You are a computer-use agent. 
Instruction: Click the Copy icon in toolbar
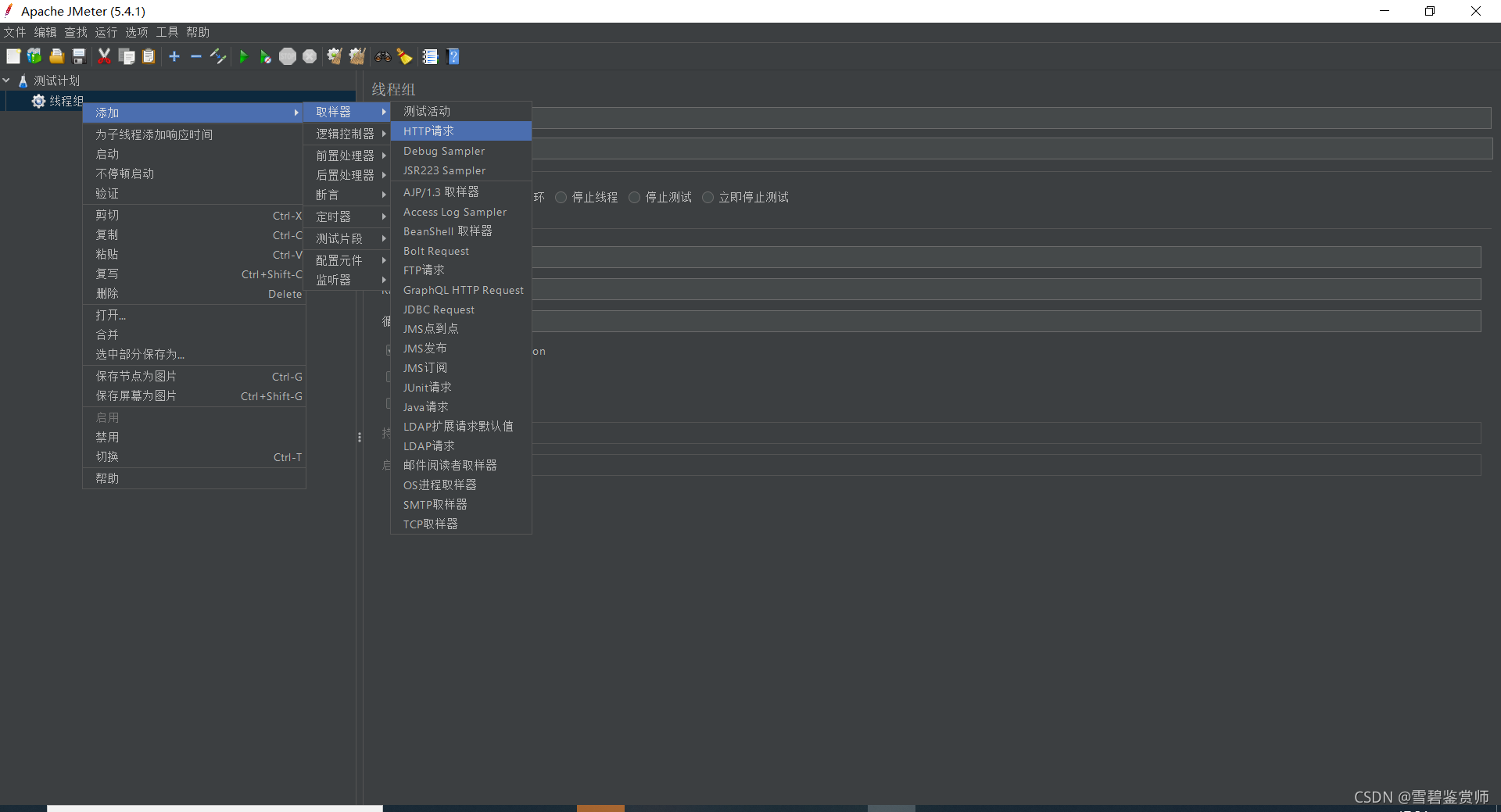pyautogui.click(x=127, y=56)
